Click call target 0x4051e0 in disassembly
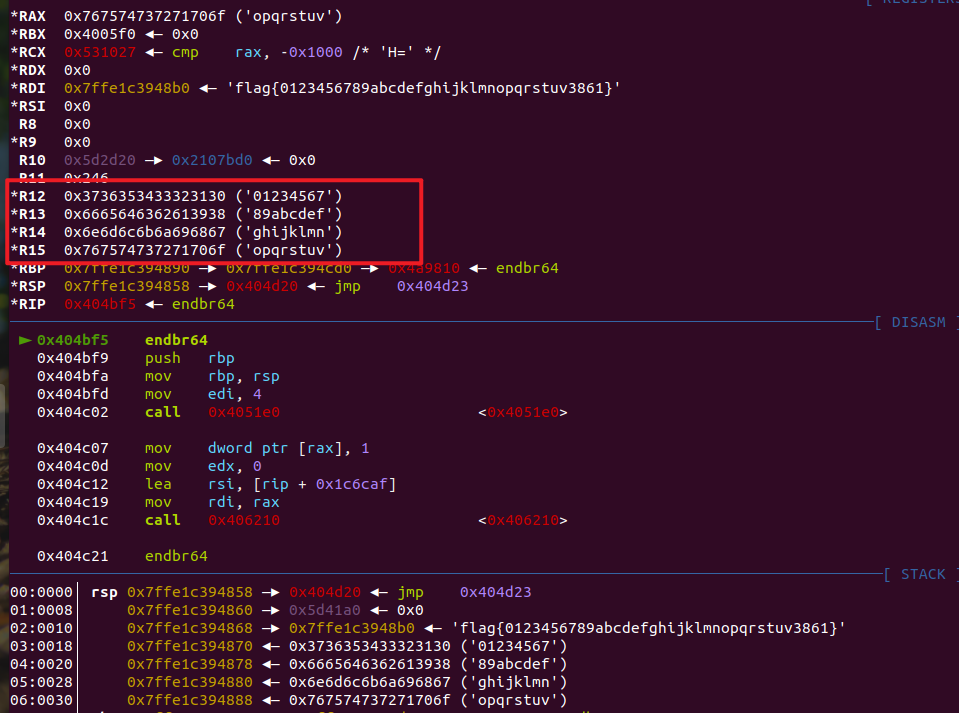This screenshot has height=713, width=959. [x=244, y=412]
